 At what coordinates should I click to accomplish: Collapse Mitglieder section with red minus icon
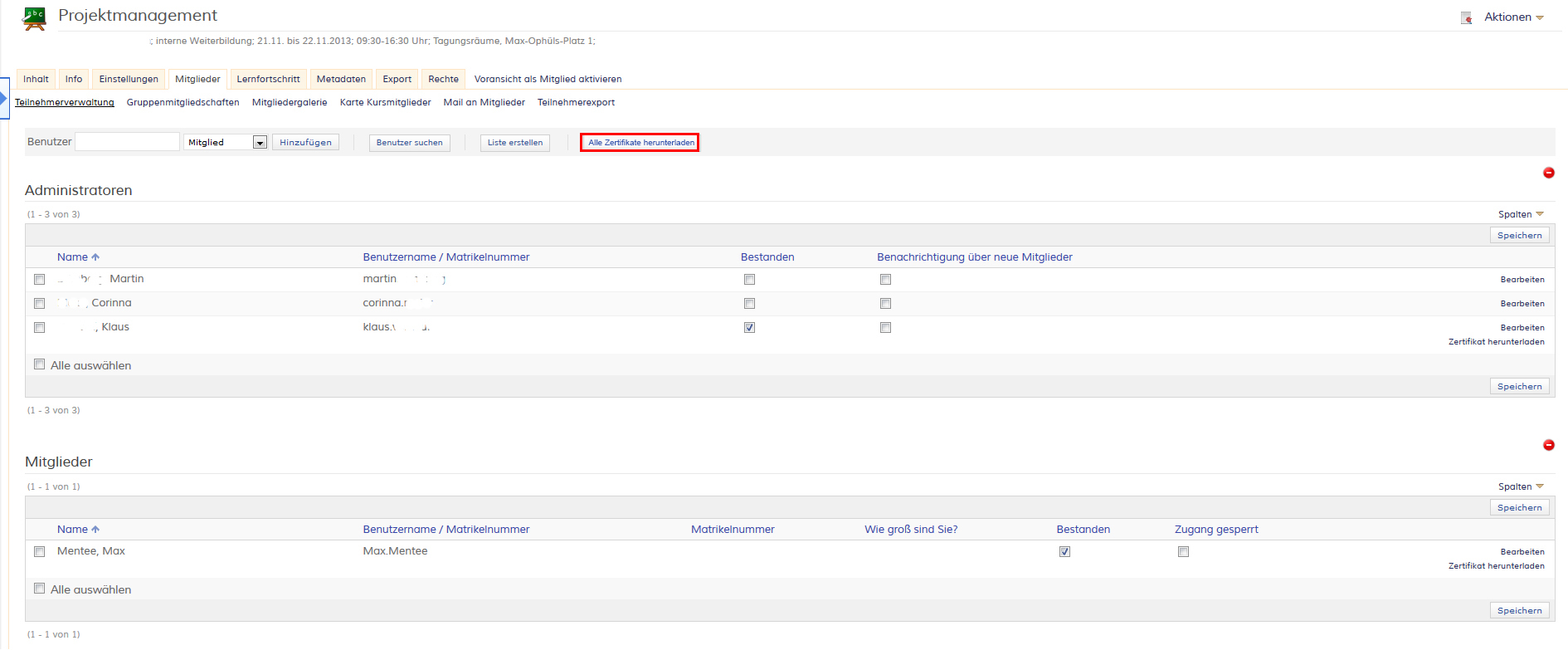1548,445
